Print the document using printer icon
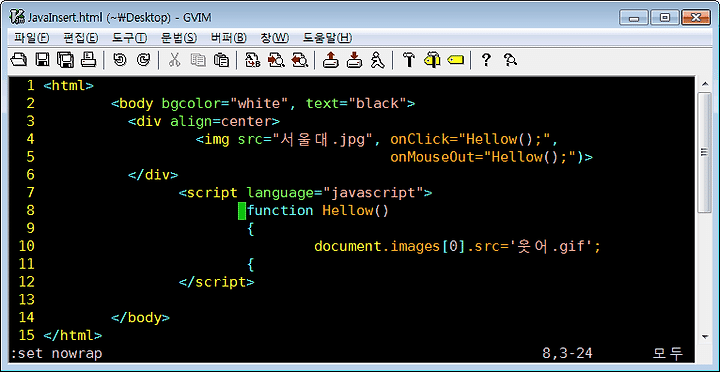The height and width of the screenshot is (372, 720). 88,60
